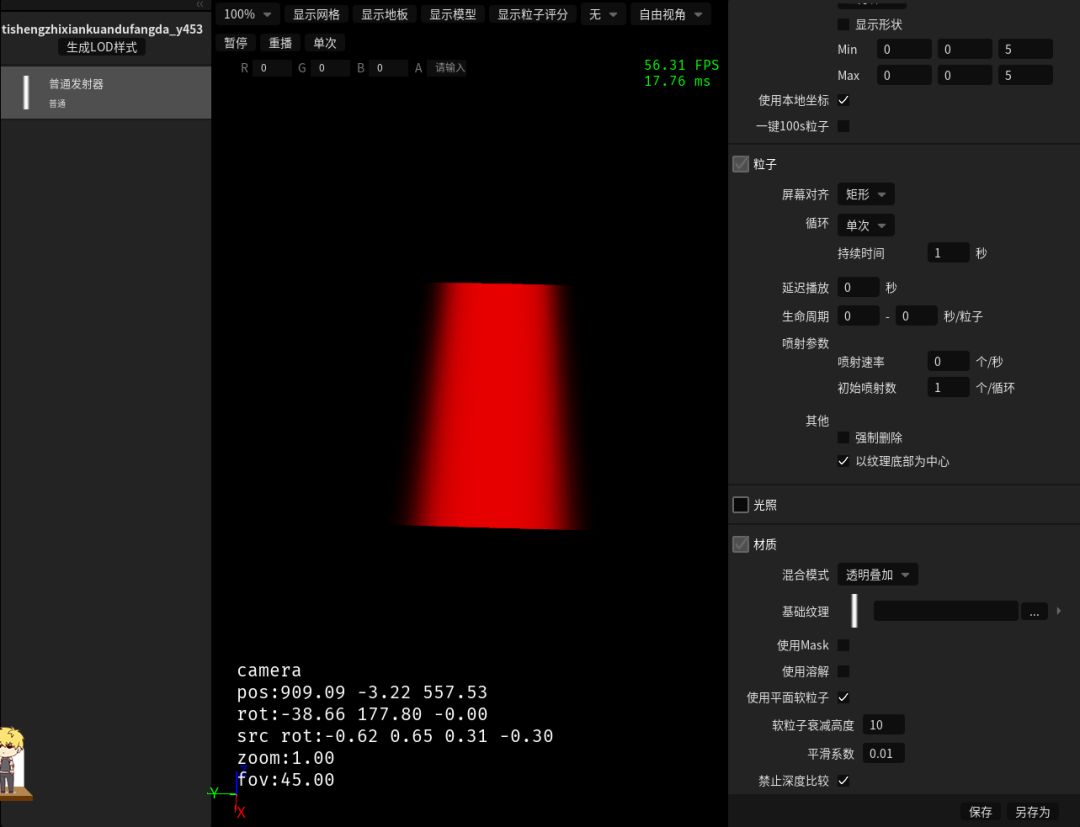
Task: Click the dropdown arrow on the 100% zoom selector
Action: pyautogui.click(x=267, y=15)
